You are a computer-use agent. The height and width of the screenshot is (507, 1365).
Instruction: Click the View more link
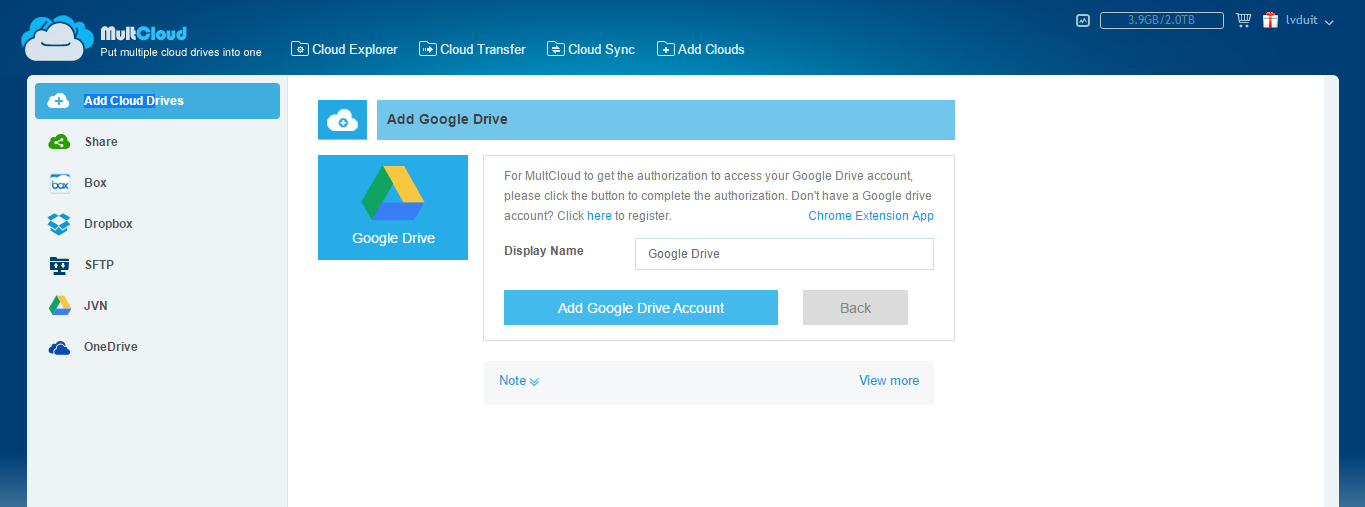[889, 380]
